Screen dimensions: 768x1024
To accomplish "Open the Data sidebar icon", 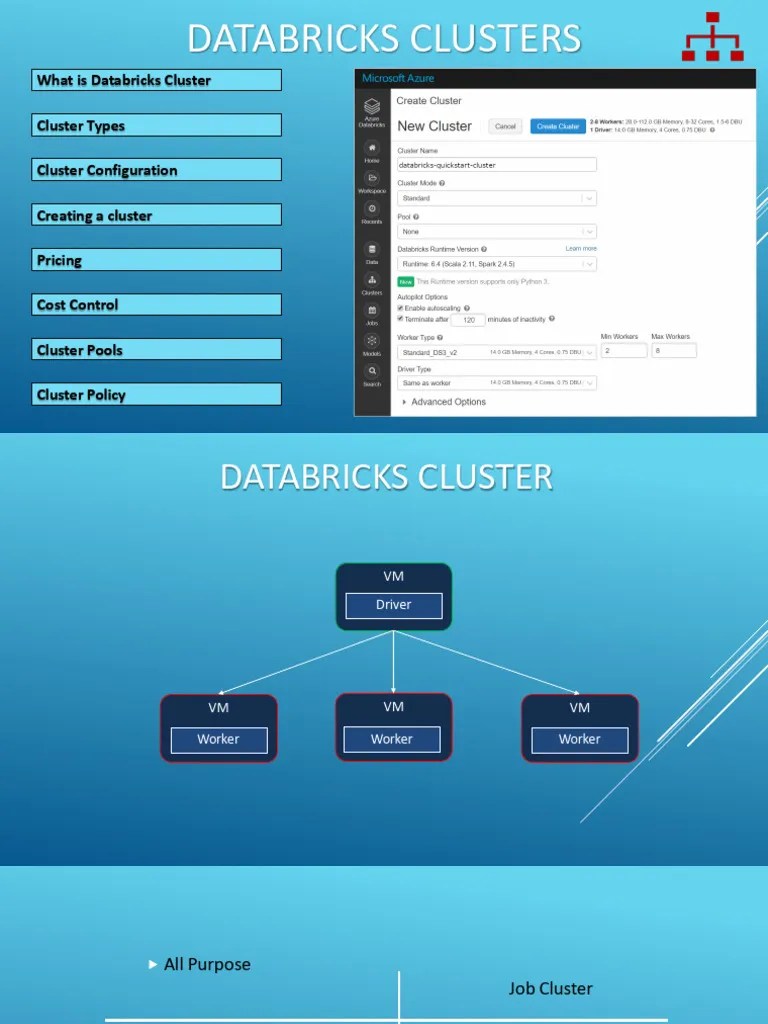I will pyautogui.click(x=372, y=249).
